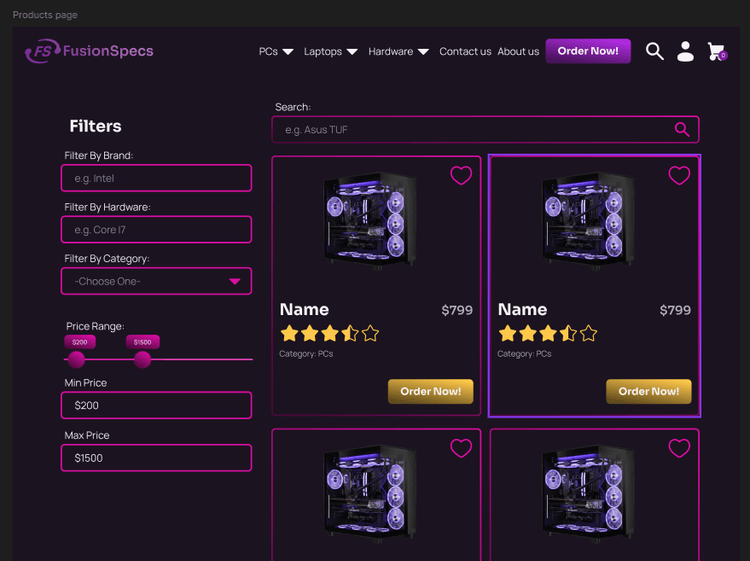750x561 pixels.
Task: Click the Filters heading
Action: [x=95, y=126]
